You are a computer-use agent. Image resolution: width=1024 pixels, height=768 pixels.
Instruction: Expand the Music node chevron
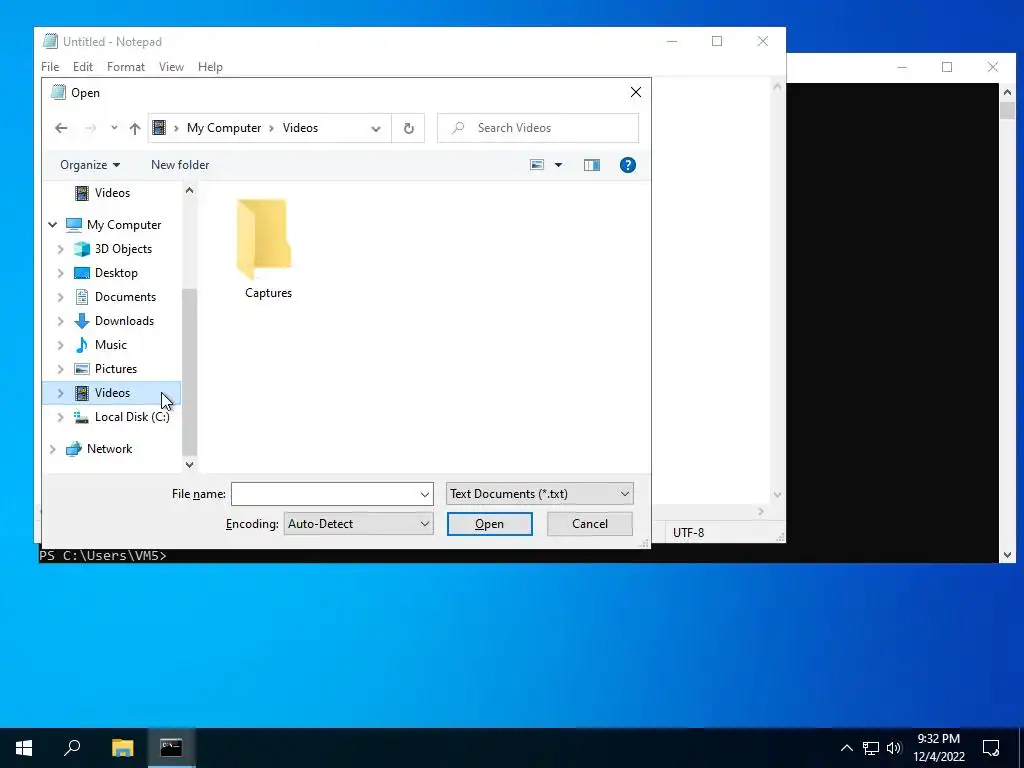[x=60, y=345]
